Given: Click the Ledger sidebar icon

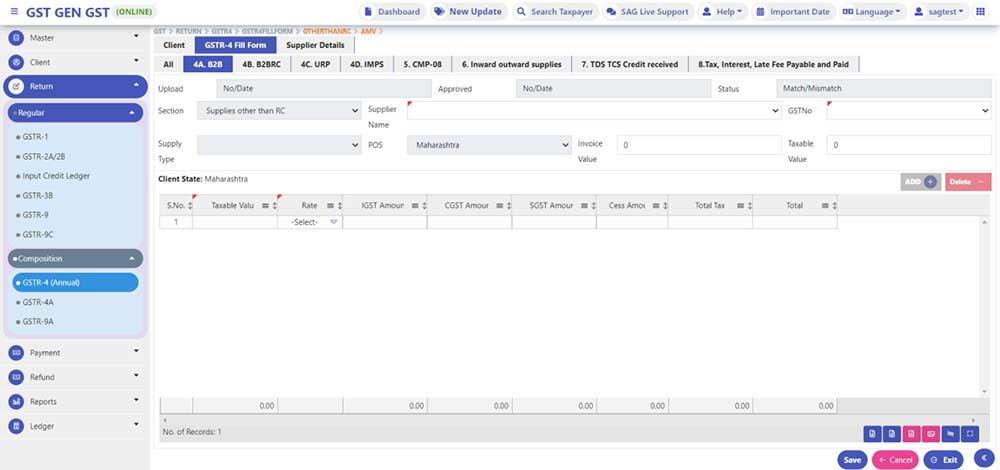Looking at the screenshot, I should [16, 426].
